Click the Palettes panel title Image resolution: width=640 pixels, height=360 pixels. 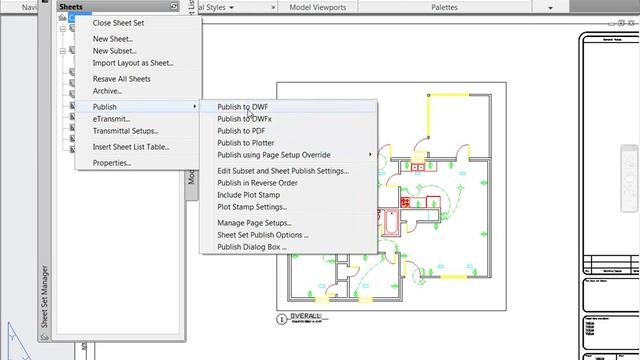pos(444,7)
